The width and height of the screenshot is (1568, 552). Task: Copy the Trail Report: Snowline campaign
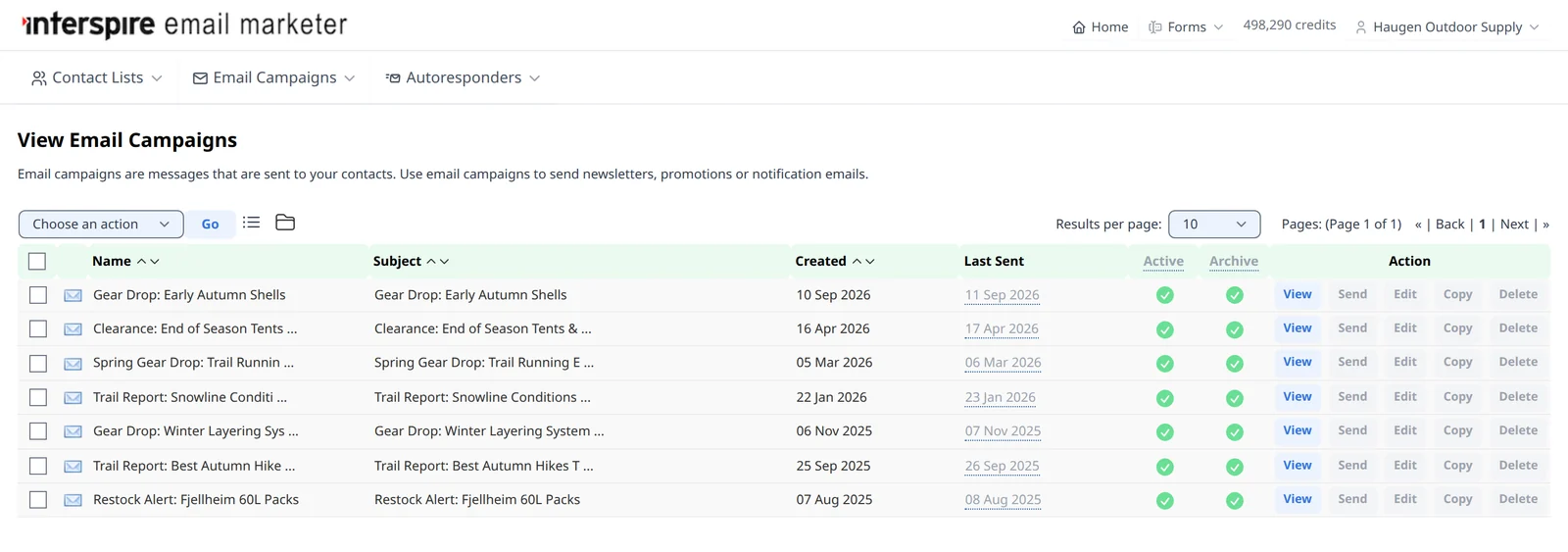pyautogui.click(x=1457, y=397)
